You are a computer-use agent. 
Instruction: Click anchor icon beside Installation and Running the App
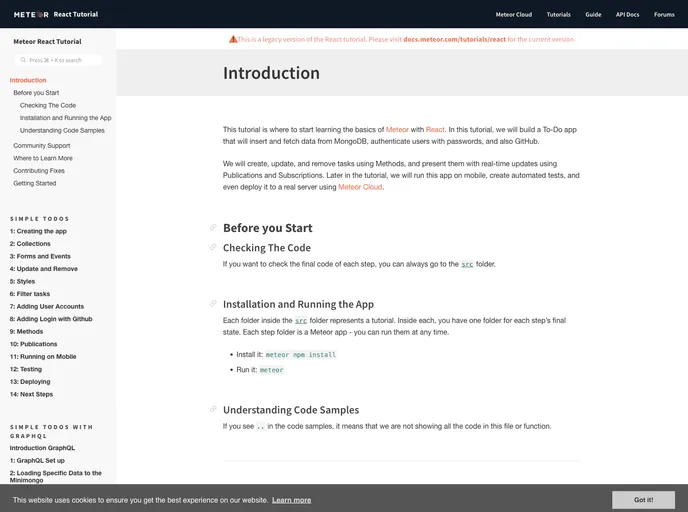tap(213, 304)
